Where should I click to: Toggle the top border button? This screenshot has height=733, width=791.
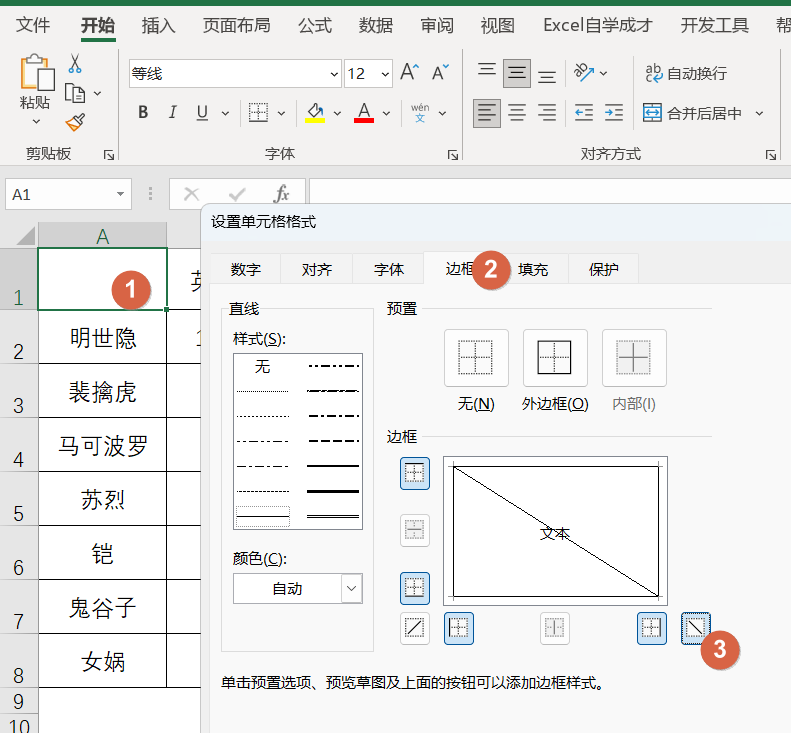(415, 473)
